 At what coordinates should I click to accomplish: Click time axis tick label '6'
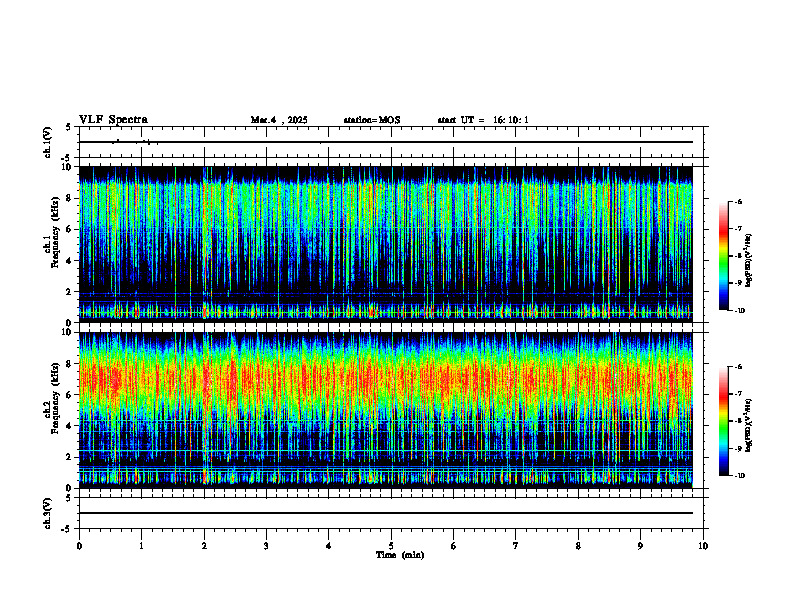[454, 546]
